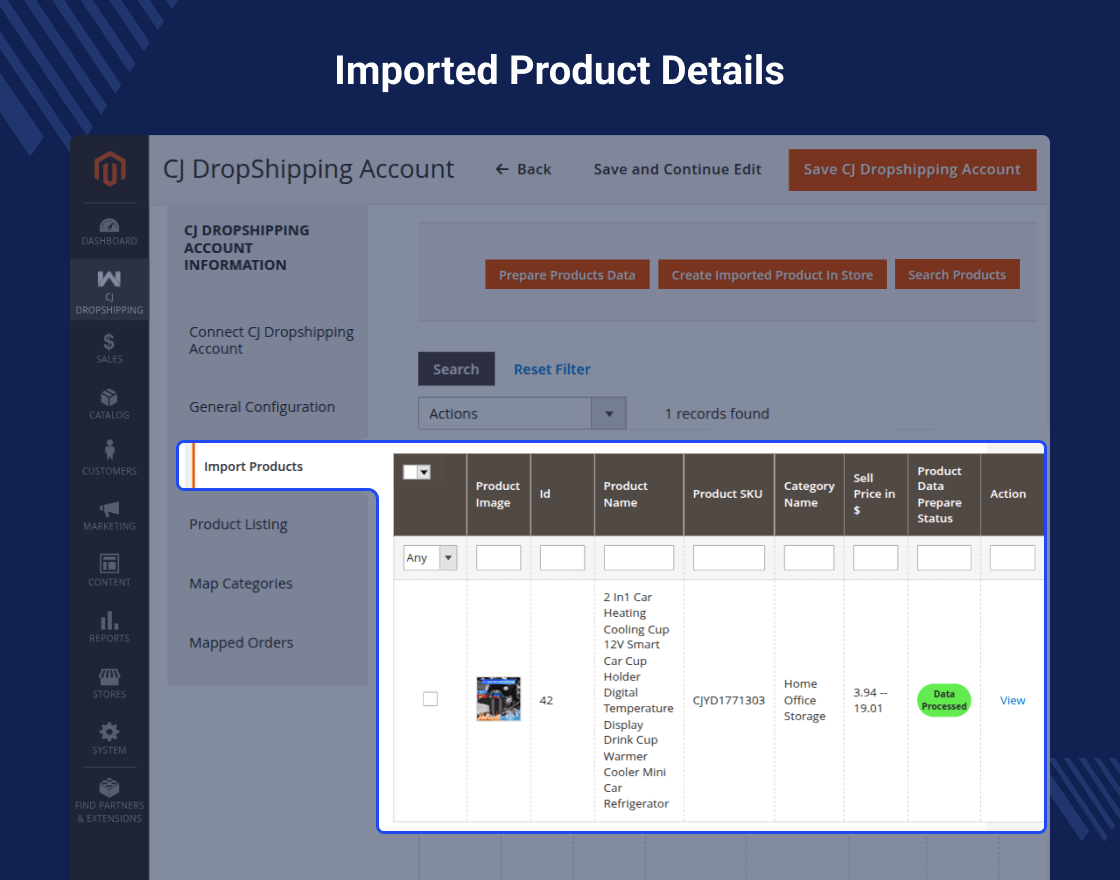Open CJ Dropshipping sidebar menu

(x=109, y=291)
